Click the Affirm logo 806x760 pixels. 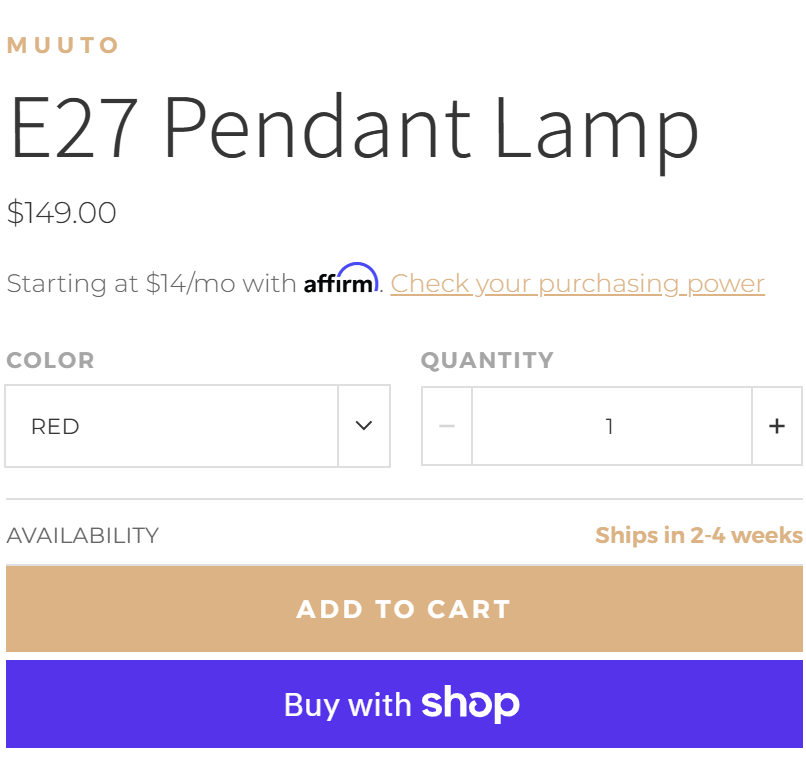[341, 281]
